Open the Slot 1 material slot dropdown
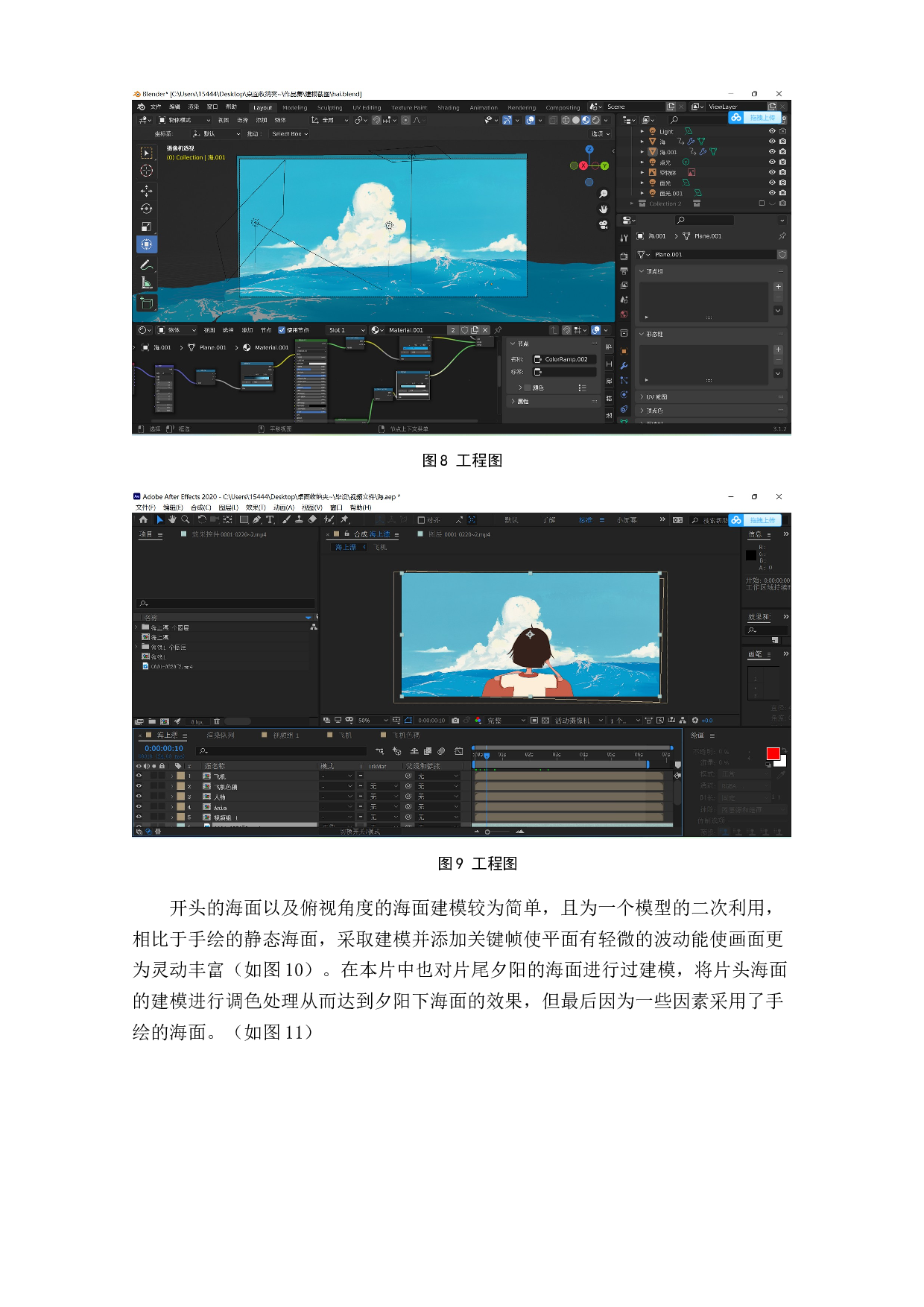 pyautogui.click(x=346, y=330)
